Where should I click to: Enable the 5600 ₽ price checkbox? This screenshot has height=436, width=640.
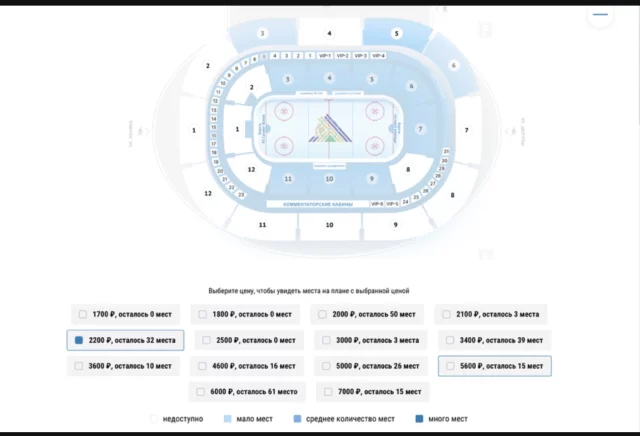[x=450, y=366]
